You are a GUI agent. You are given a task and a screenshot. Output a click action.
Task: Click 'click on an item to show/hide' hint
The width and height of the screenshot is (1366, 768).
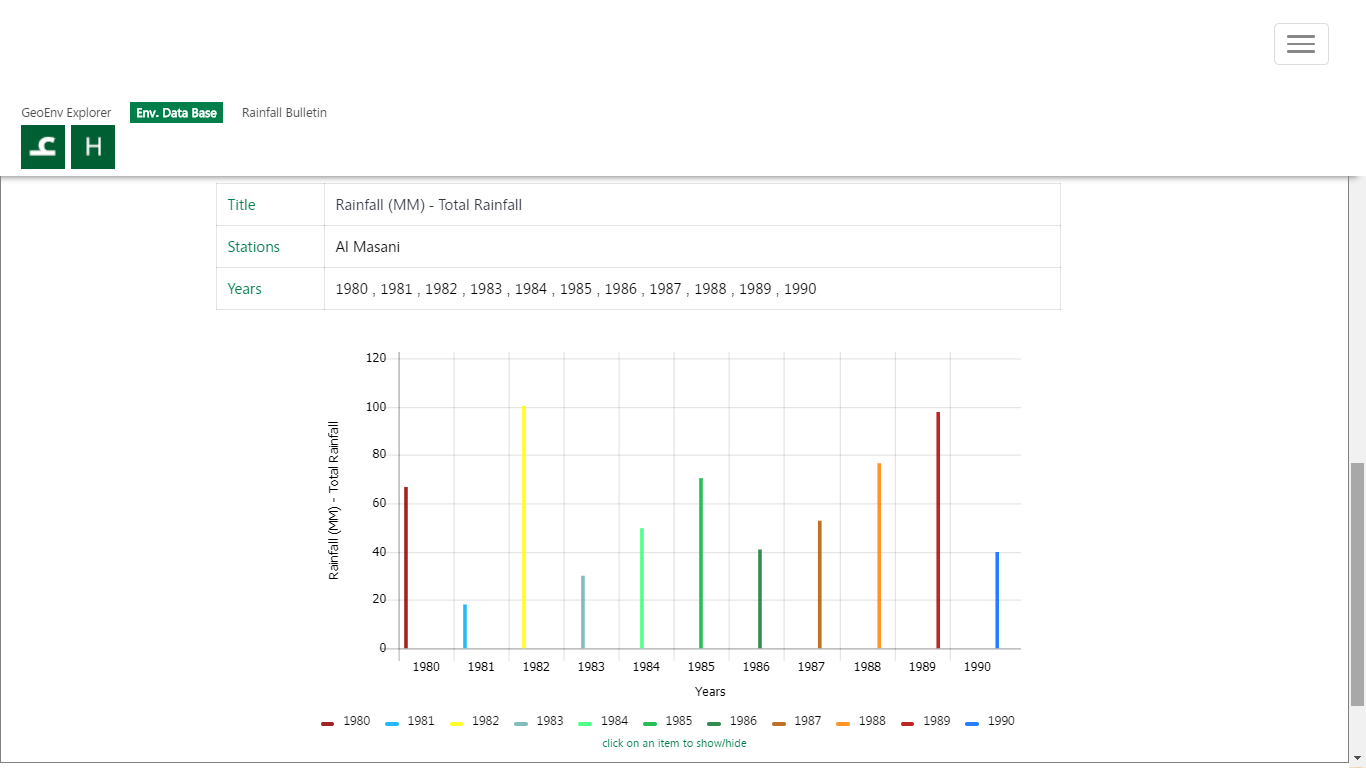674,743
